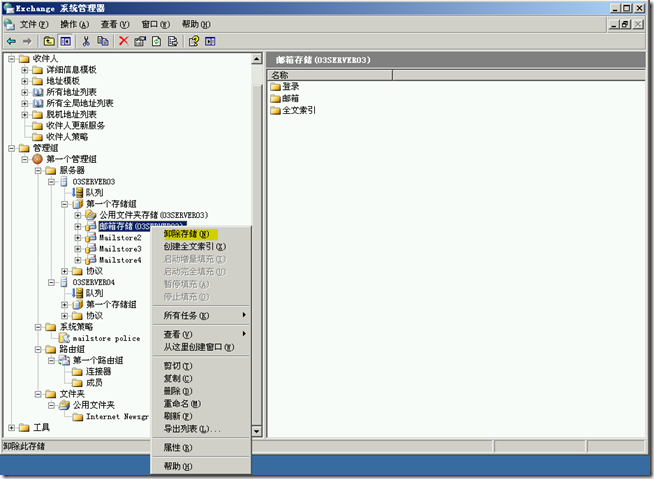This screenshot has height=479, width=654.
Task: Expand the 详细信息模板 tree node
Action: pos(25,70)
